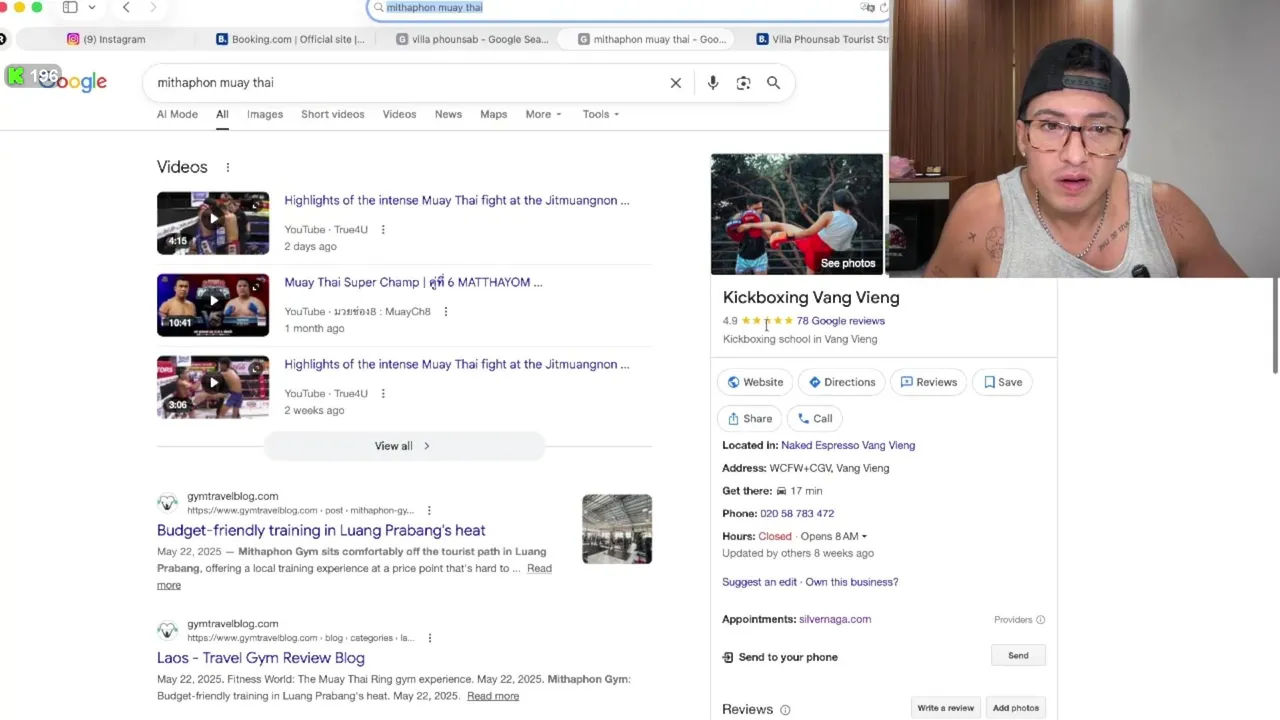Switch to Villa Phounsab Tourist browser tab

[822, 39]
